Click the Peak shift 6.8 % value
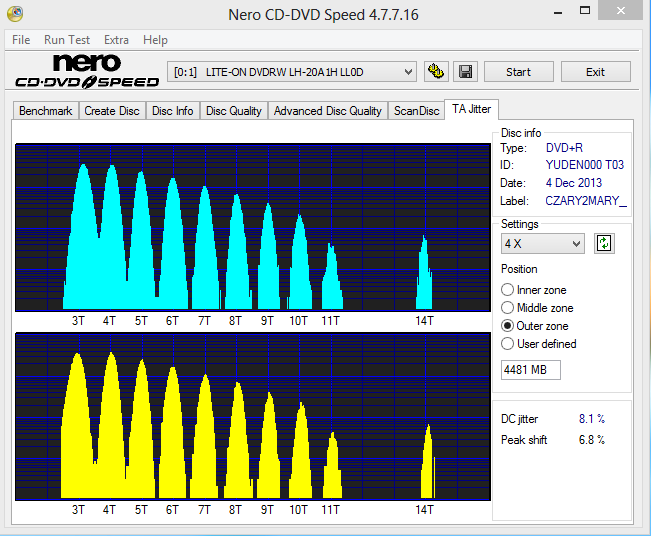This screenshot has width=651, height=536. [592, 440]
